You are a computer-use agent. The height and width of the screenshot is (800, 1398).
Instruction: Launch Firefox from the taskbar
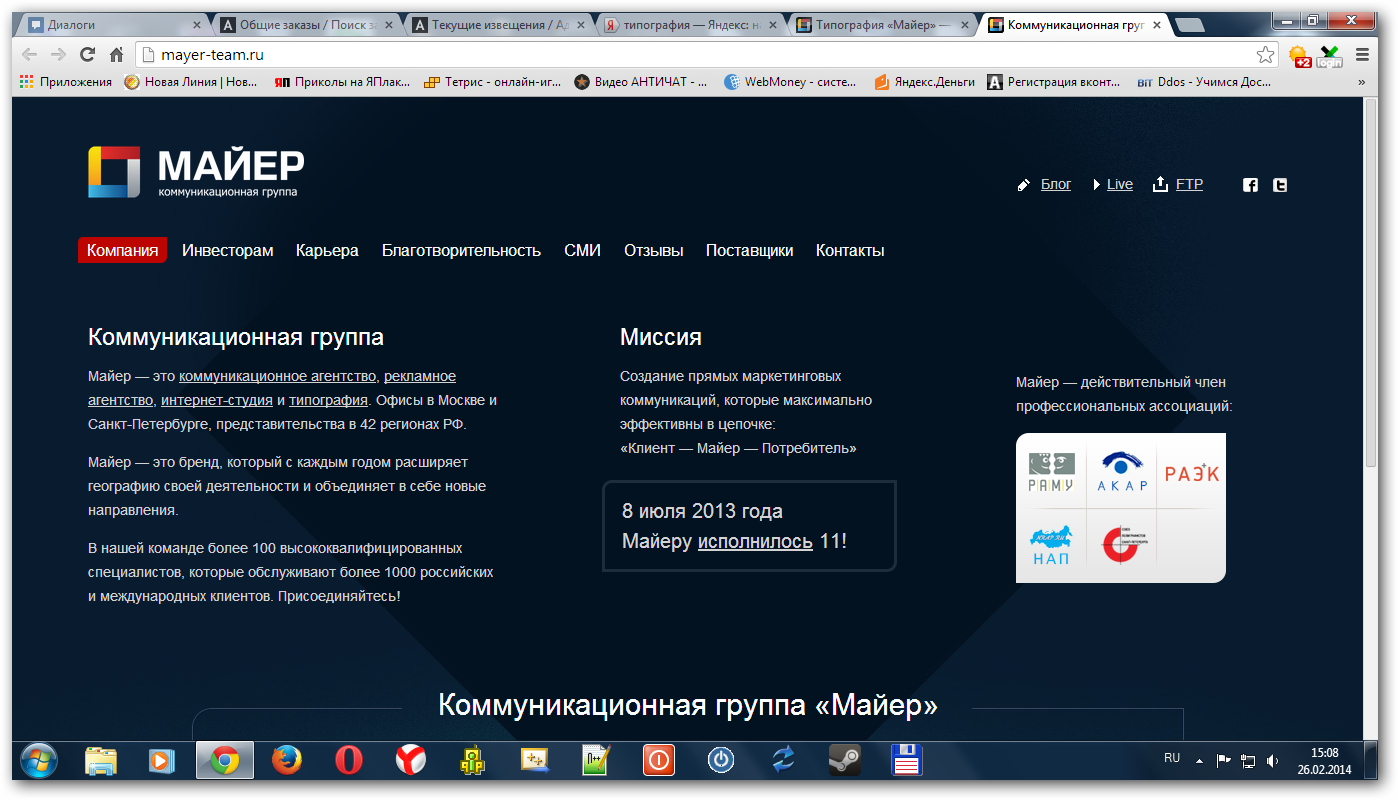286,760
